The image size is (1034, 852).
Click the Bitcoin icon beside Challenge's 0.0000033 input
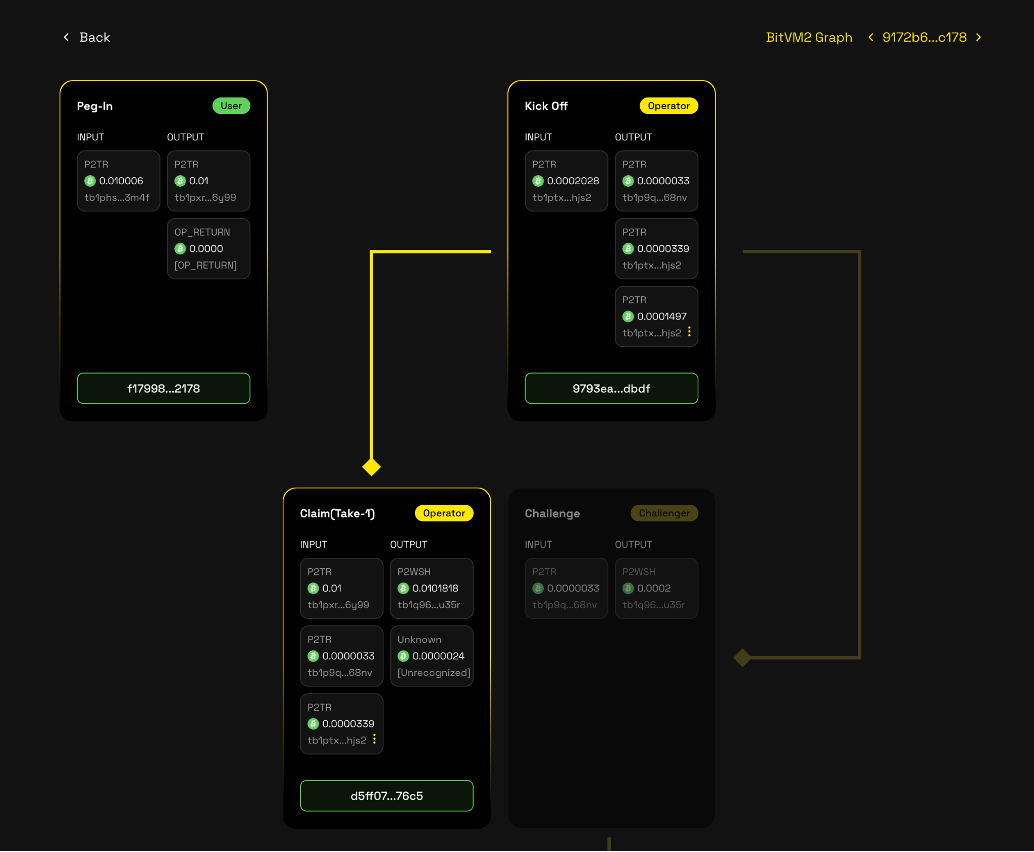pyautogui.click(x=536, y=588)
